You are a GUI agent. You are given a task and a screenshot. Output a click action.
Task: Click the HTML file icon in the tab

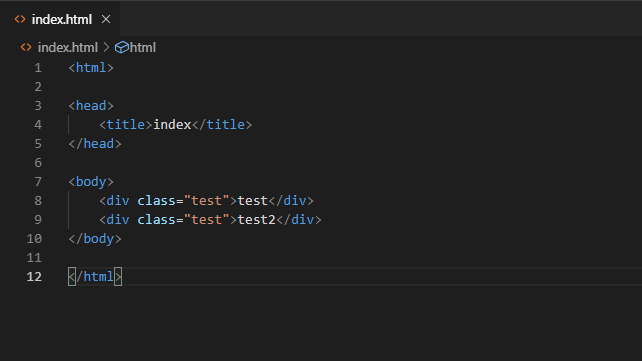pyautogui.click(x=20, y=19)
